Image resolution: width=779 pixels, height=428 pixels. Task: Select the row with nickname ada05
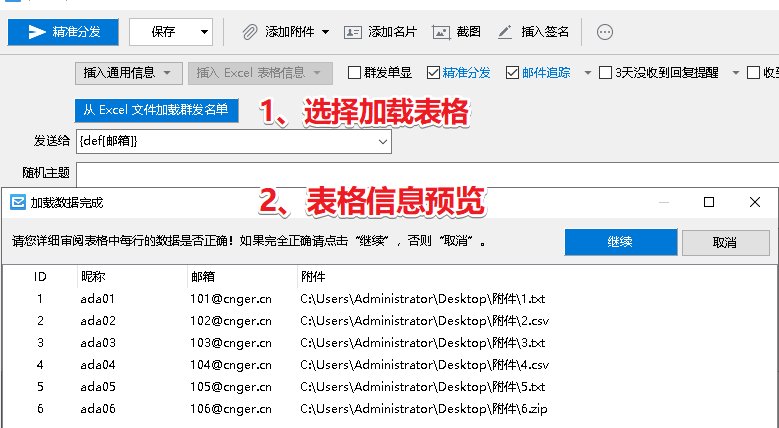tap(390, 386)
